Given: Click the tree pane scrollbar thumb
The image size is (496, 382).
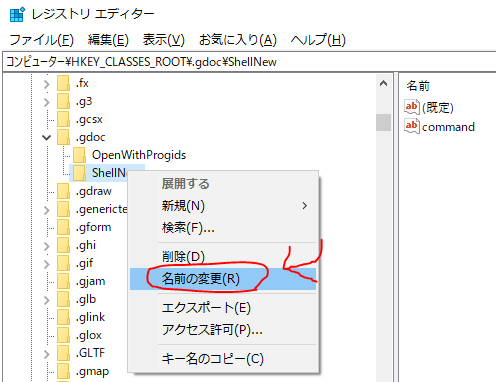Looking at the screenshot, I should (383, 123).
